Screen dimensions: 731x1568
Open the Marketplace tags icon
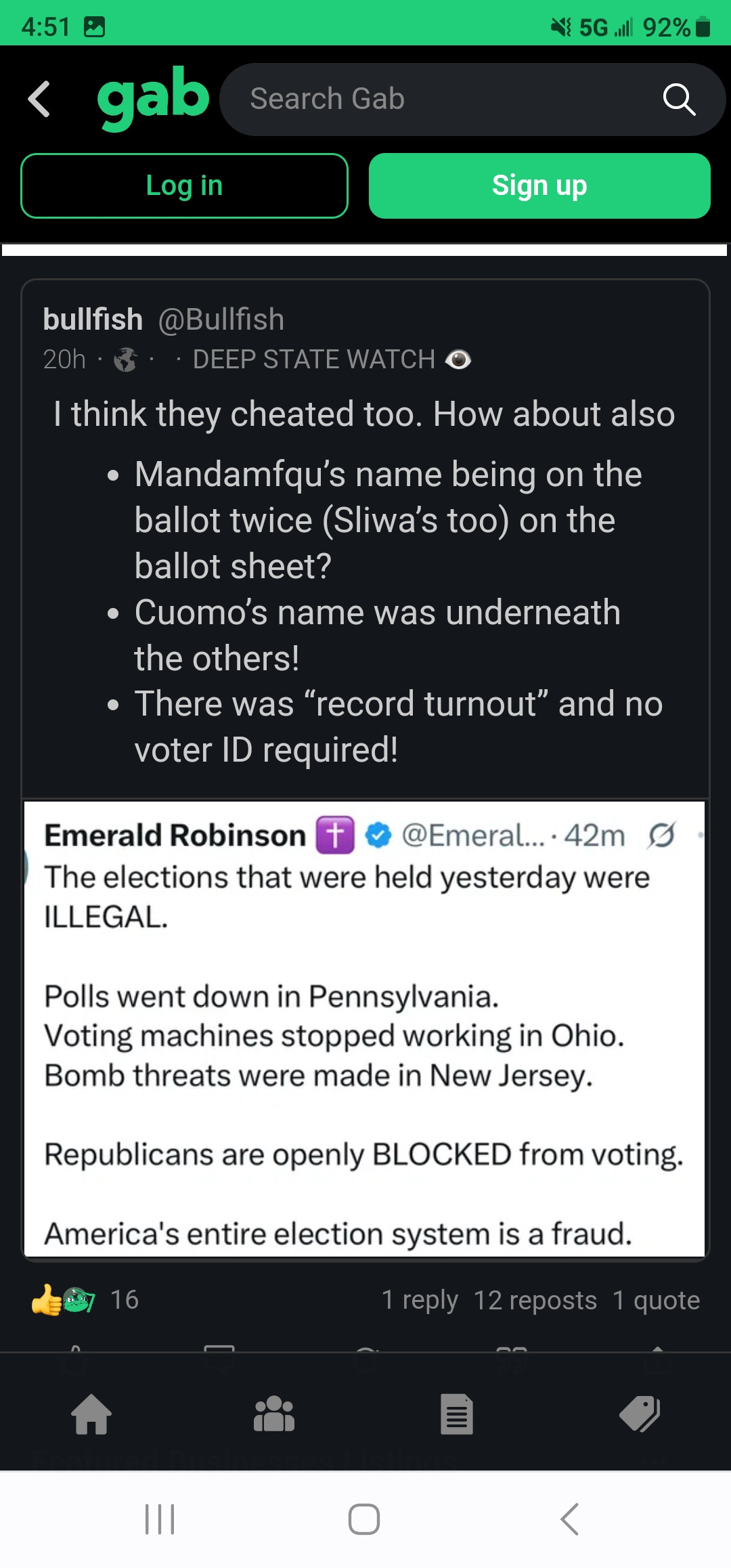[640, 1414]
